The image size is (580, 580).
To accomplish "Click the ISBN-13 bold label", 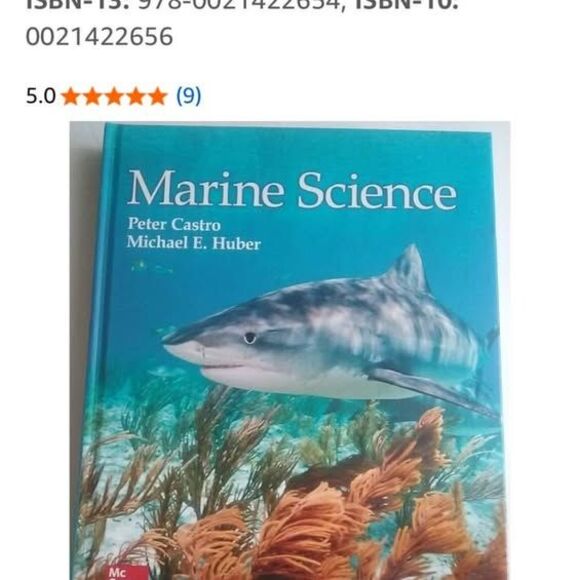I will pyautogui.click(x=77, y=5).
